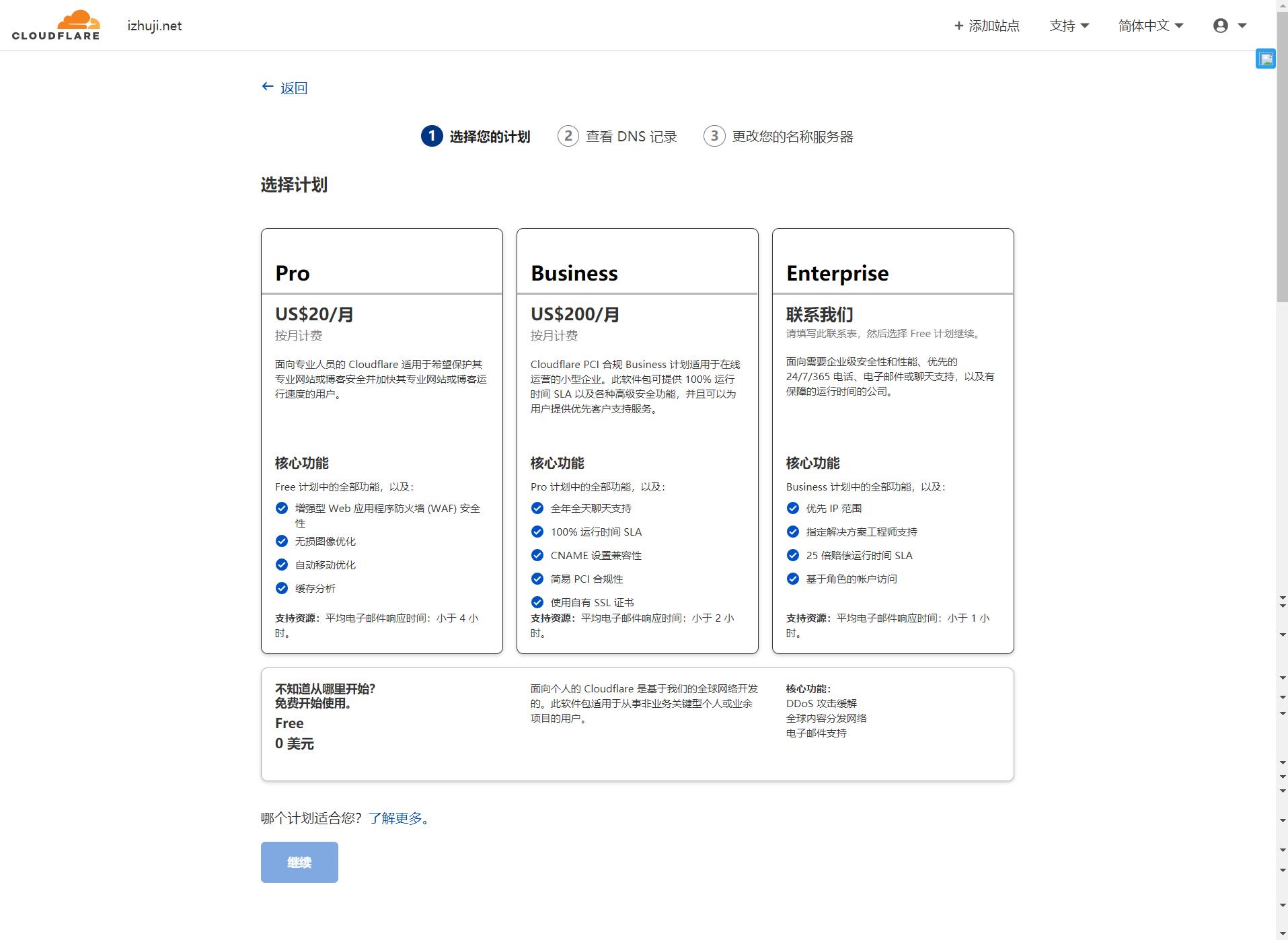The height and width of the screenshot is (940, 1288).
Task: Click the 不知道从哪里开始? text
Action: click(x=325, y=688)
